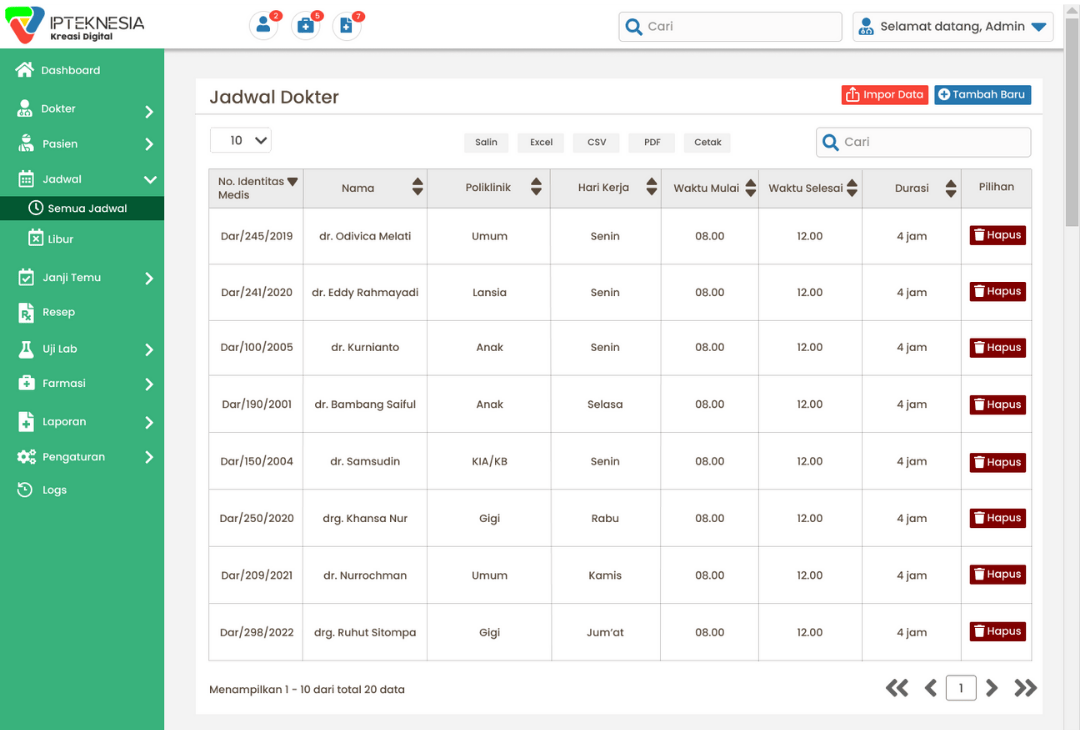Go to the next page arrow

point(992,688)
